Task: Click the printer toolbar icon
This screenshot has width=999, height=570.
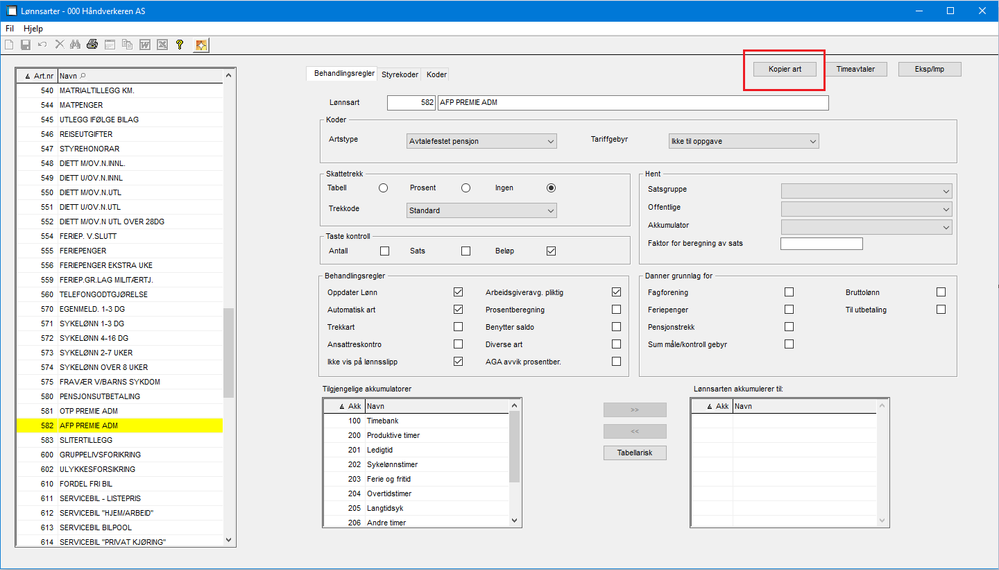Action: click(x=92, y=45)
